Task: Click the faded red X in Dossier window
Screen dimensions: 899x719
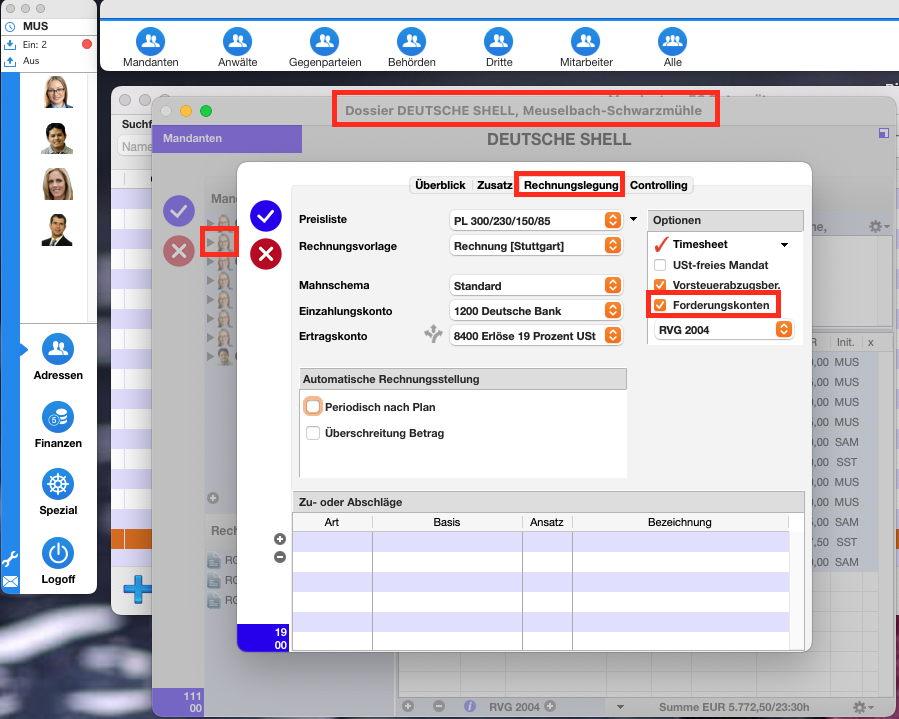Action: (x=179, y=251)
